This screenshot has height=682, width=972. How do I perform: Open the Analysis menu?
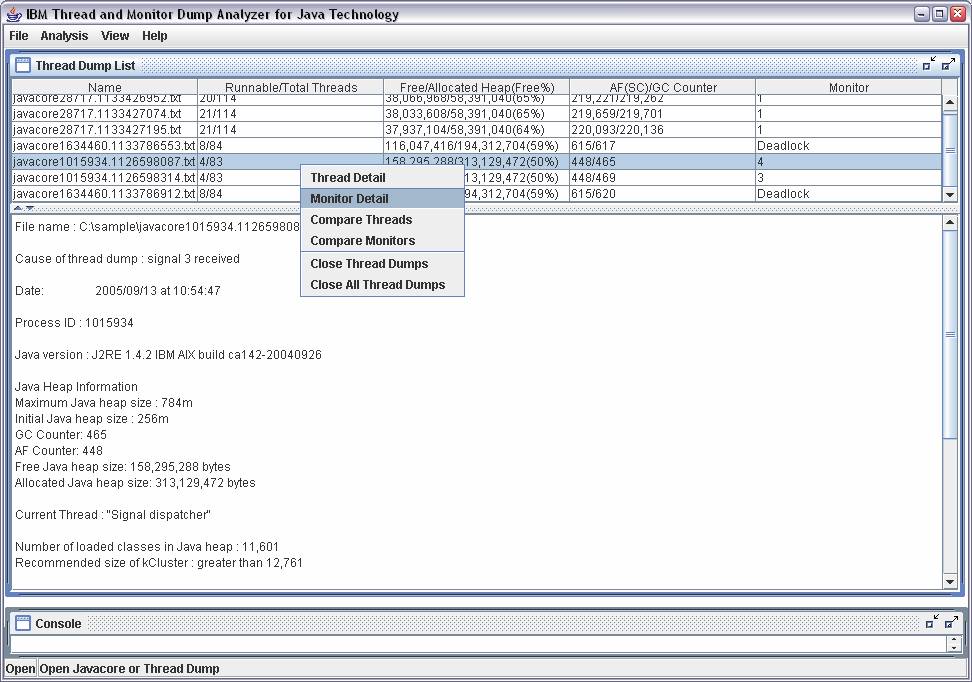(64, 36)
